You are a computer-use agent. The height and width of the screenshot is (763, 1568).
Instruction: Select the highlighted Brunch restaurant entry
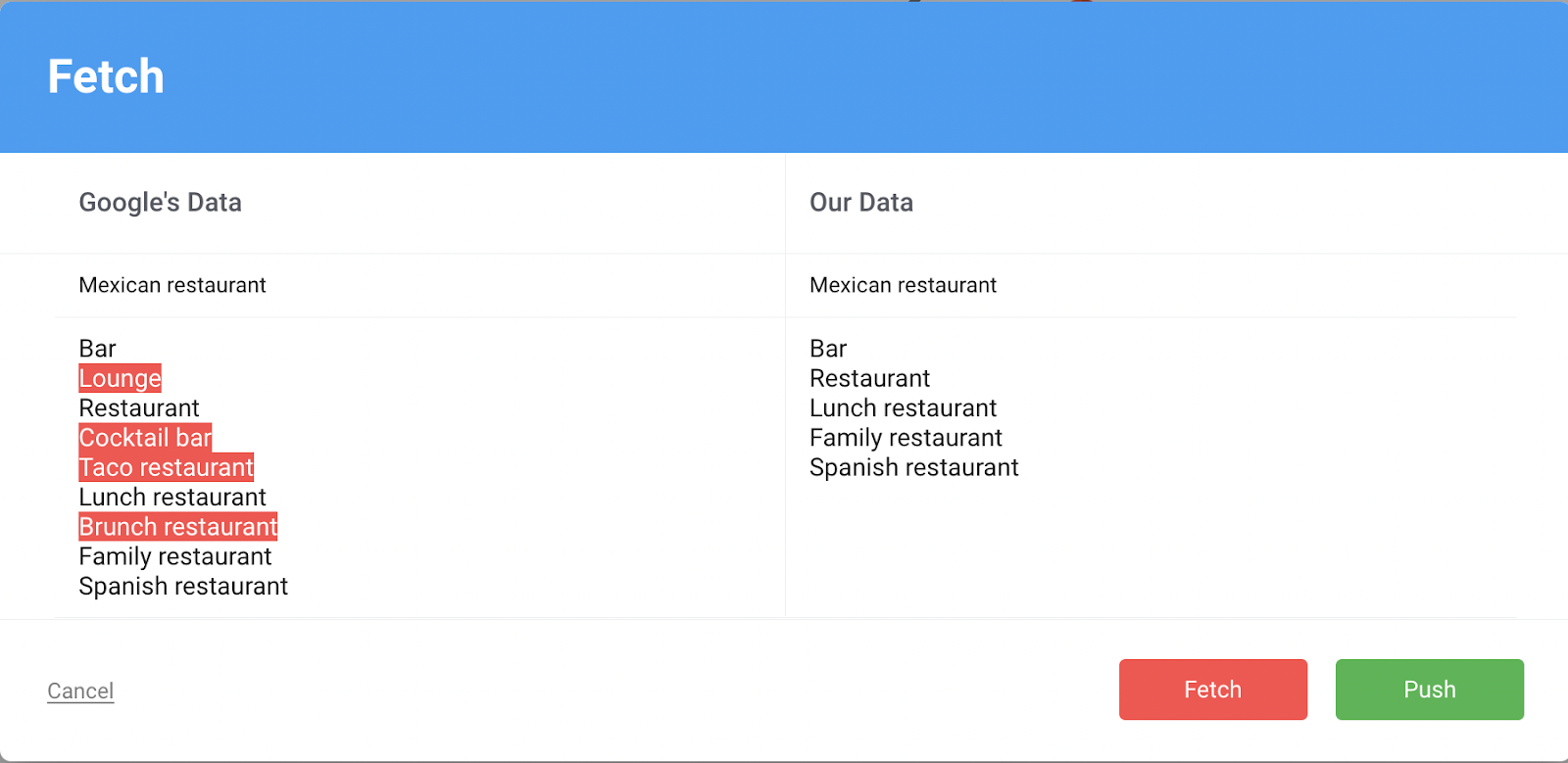tap(178, 527)
